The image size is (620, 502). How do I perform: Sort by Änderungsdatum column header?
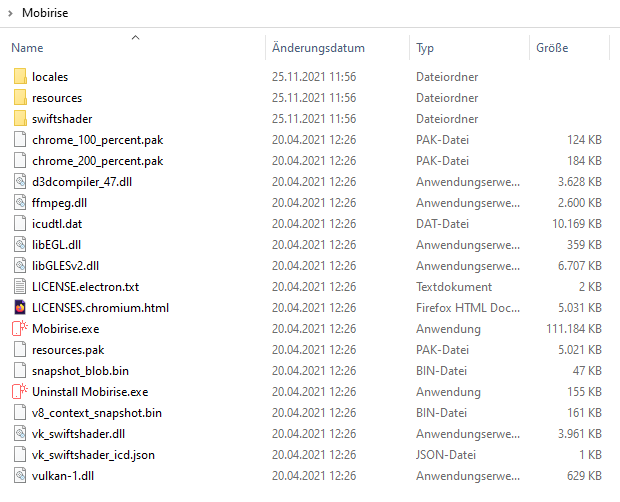[x=318, y=48]
